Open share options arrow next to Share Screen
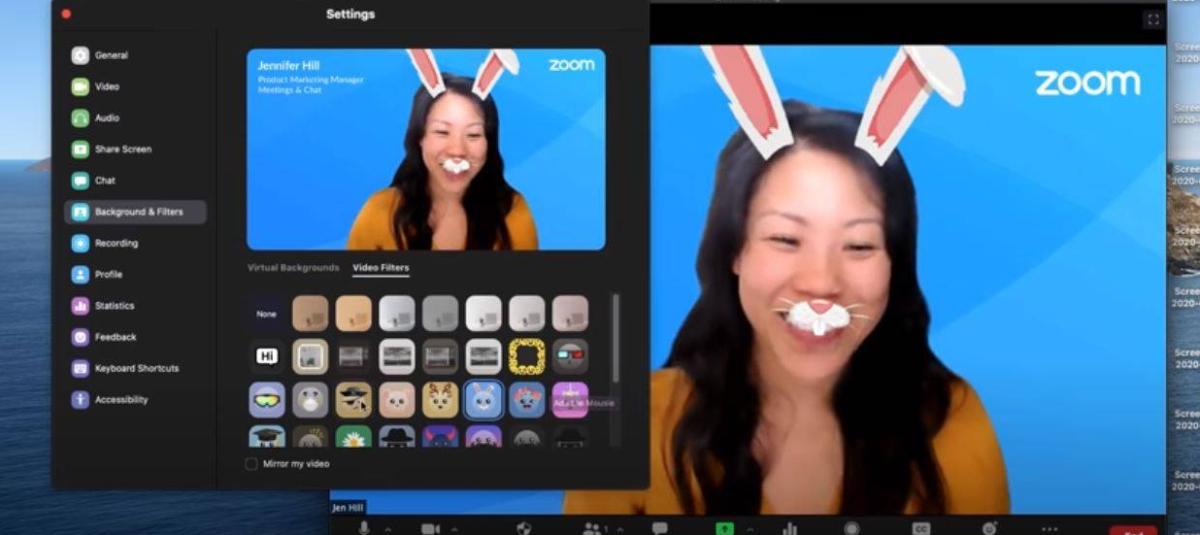The width and height of the screenshot is (1200, 535). pos(749,528)
